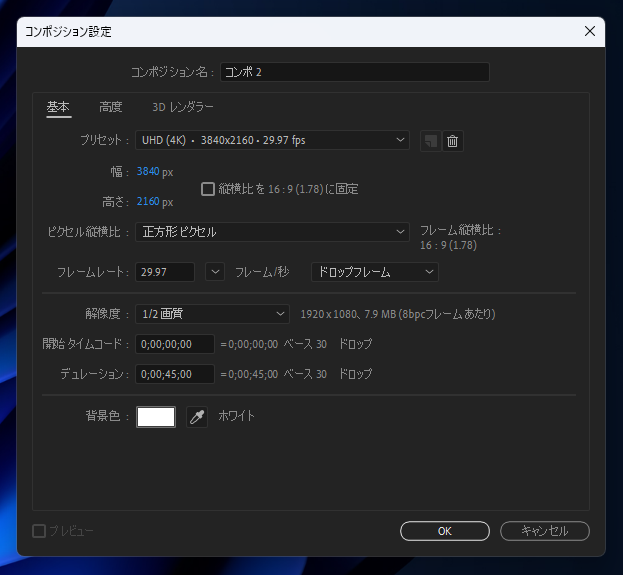The width and height of the screenshot is (623, 575).
Task: Click the delete preset trash icon
Action: (x=453, y=141)
